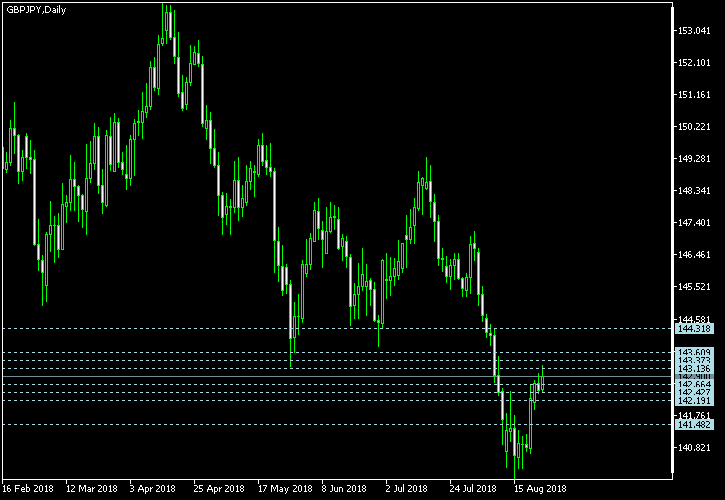Image resolution: width=725 pixels, height=500 pixels.
Task: Select the highlighted 142.191 level tag
Action: 694,401
